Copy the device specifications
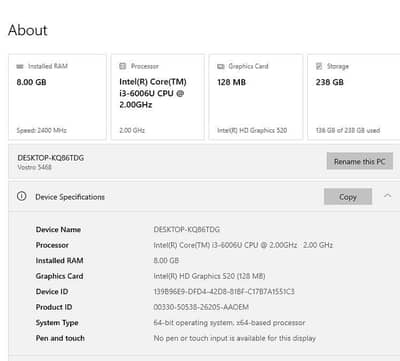400x361 pixels. (x=348, y=197)
